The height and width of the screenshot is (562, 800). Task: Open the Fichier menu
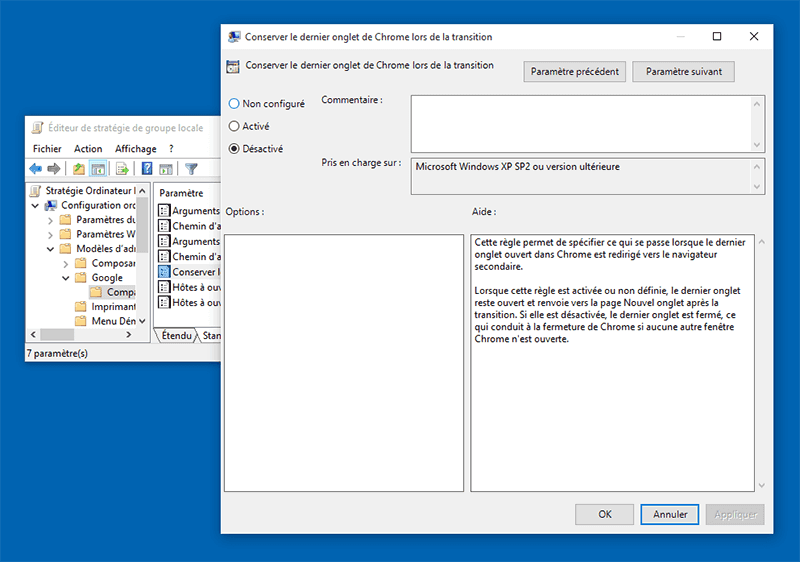tap(47, 148)
